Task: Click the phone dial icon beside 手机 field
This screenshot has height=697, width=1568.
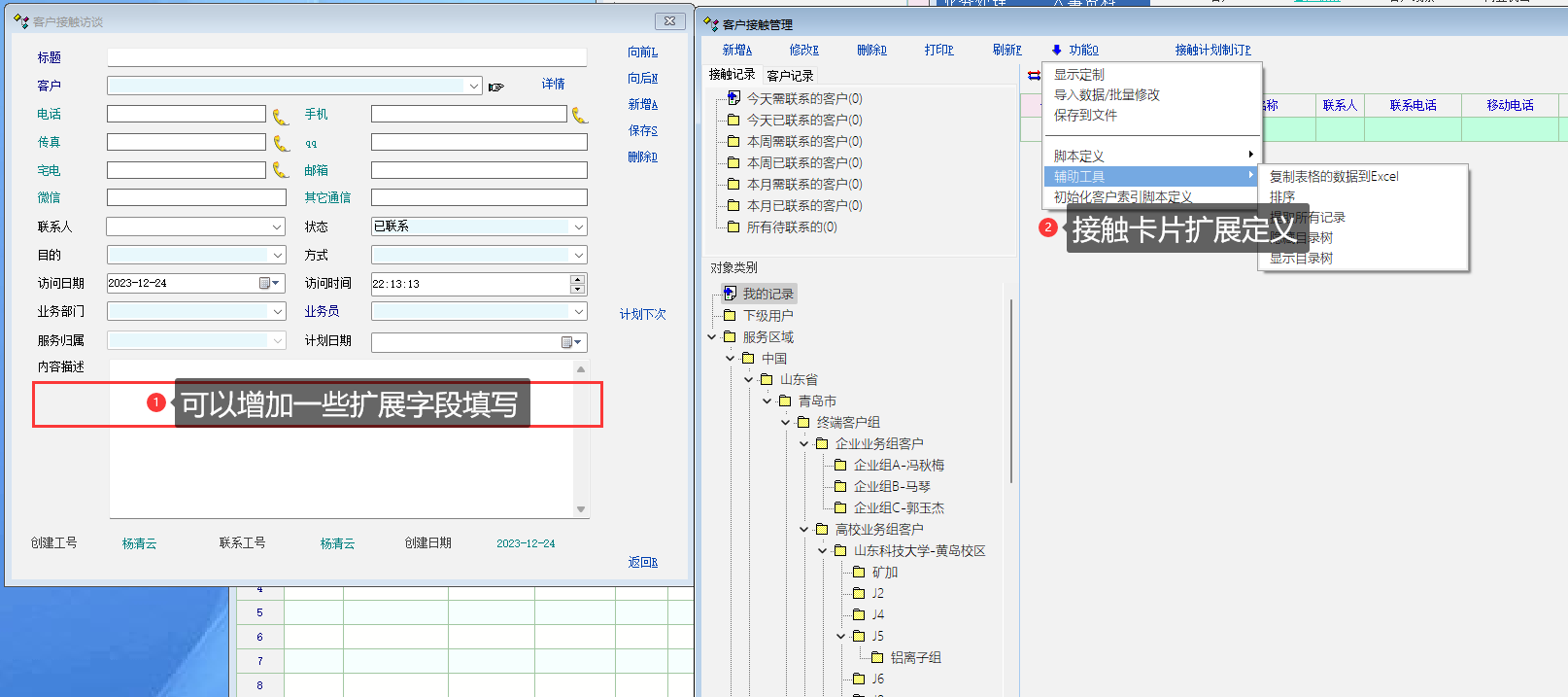Action: pos(579,116)
